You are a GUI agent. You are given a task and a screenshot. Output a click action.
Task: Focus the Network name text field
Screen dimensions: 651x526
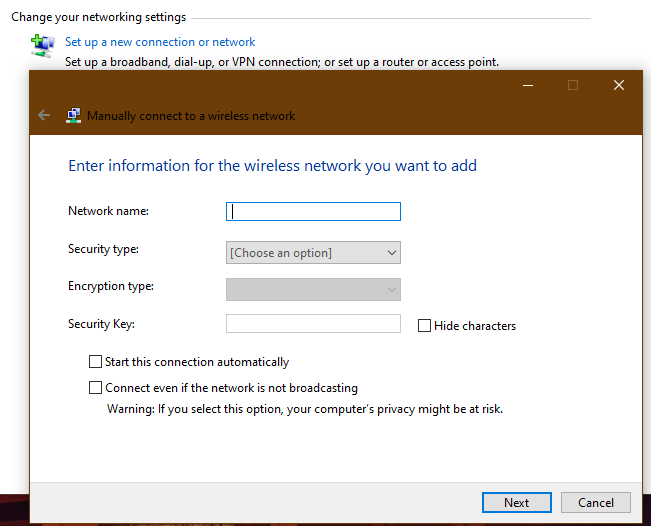point(313,211)
